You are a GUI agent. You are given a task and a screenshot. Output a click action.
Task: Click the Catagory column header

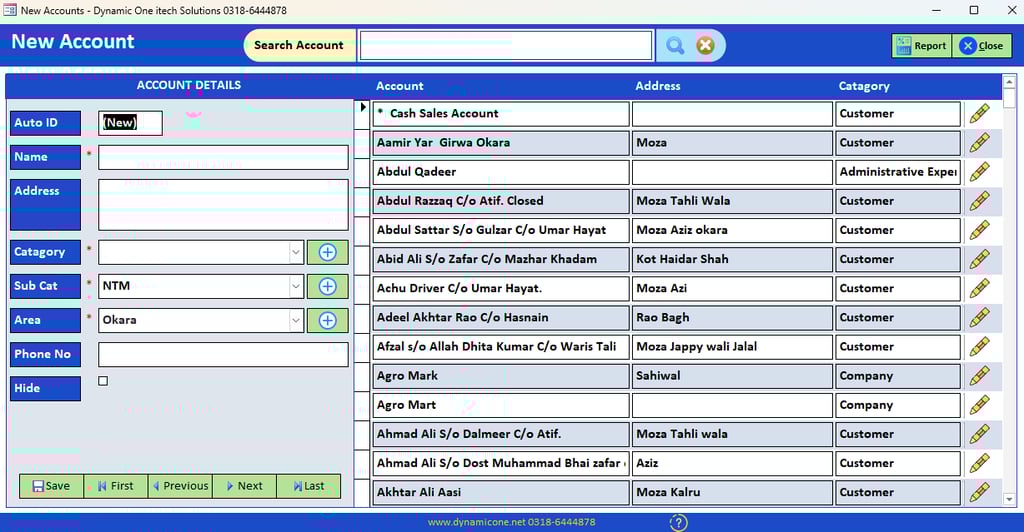(864, 86)
